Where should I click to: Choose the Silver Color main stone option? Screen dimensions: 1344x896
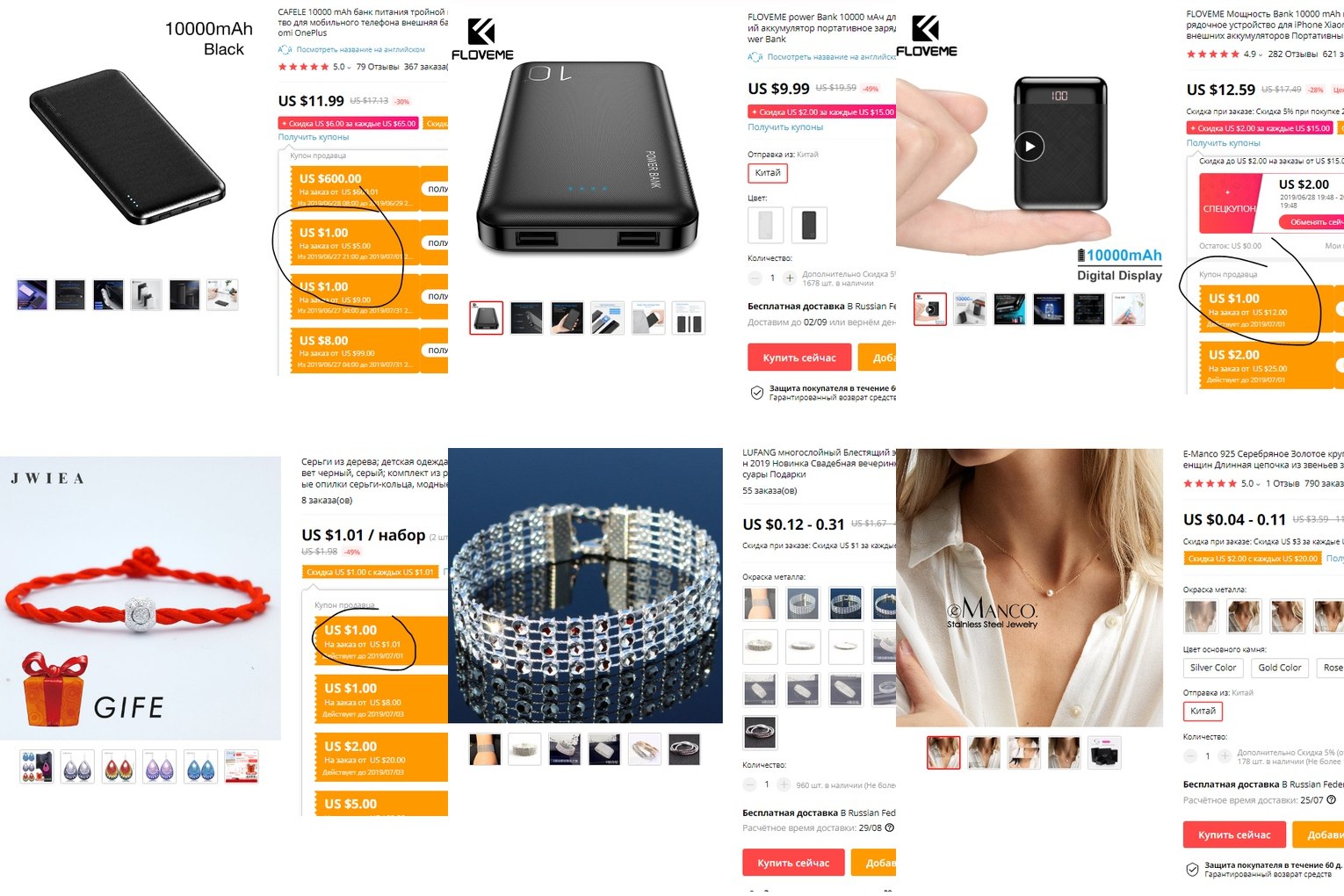(1213, 668)
